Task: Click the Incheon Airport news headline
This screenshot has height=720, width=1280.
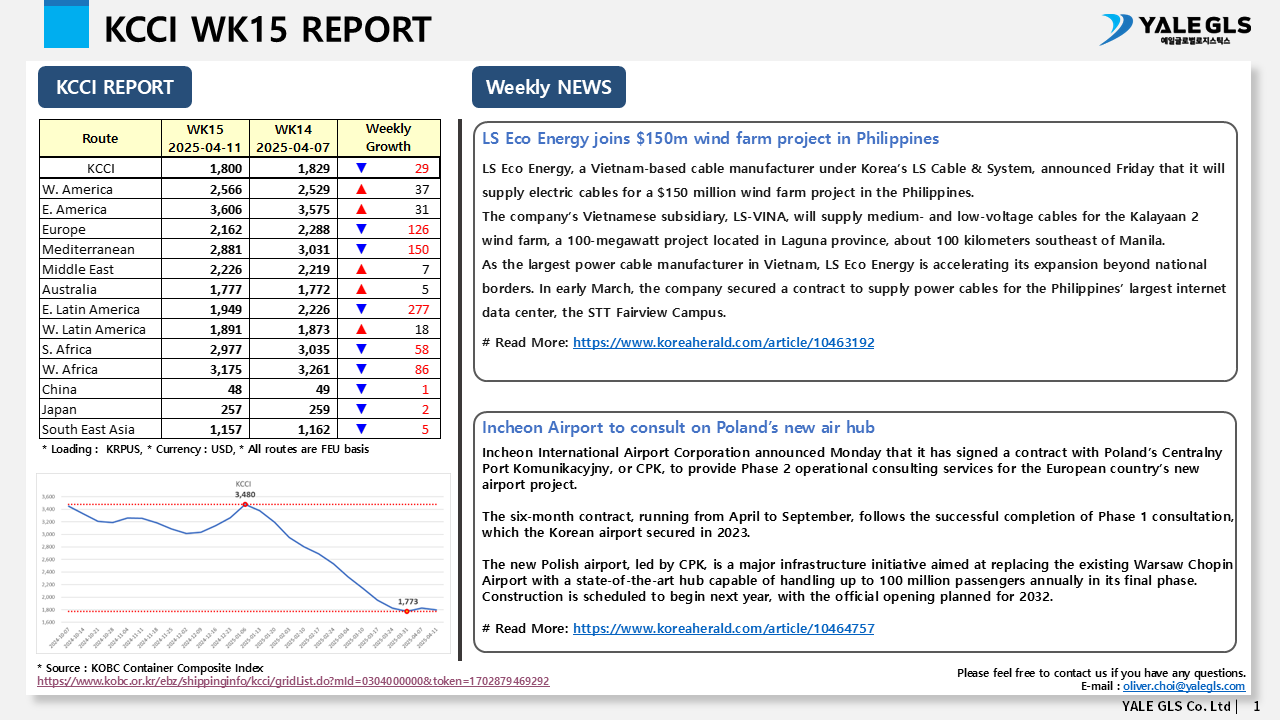Action: tap(678, 427)
